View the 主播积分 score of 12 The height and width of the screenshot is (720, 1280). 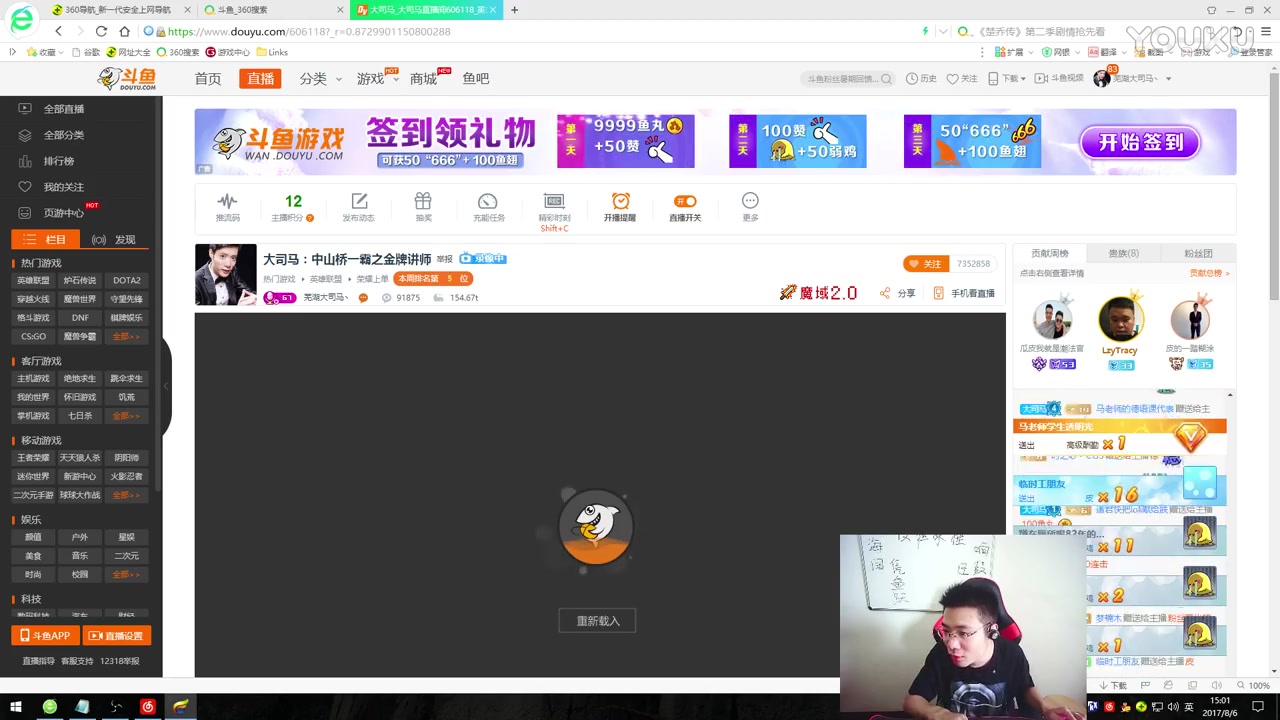point(293,207)
